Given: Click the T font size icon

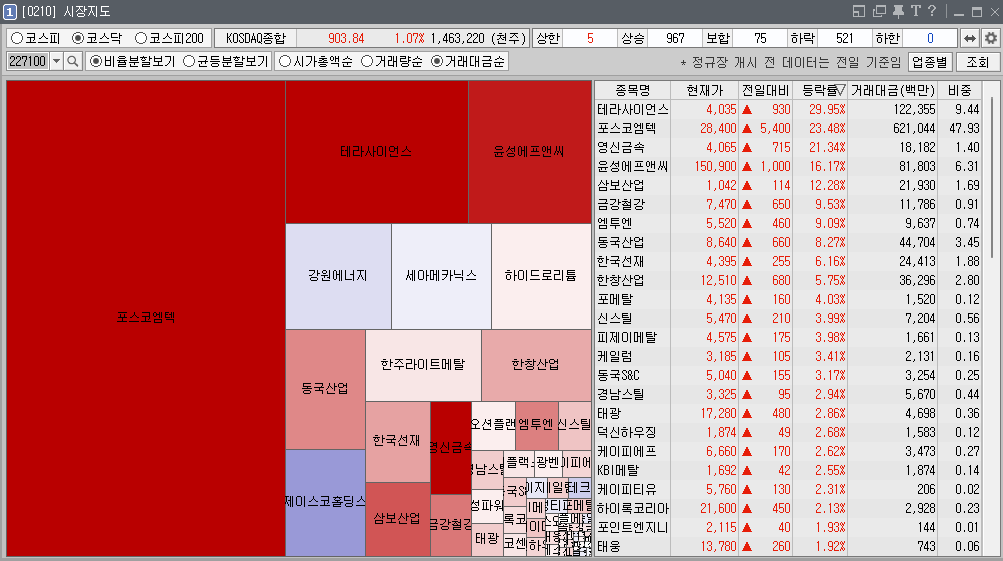Looking at the screenshot, I should pyautogui.click(x=915, y=11).
